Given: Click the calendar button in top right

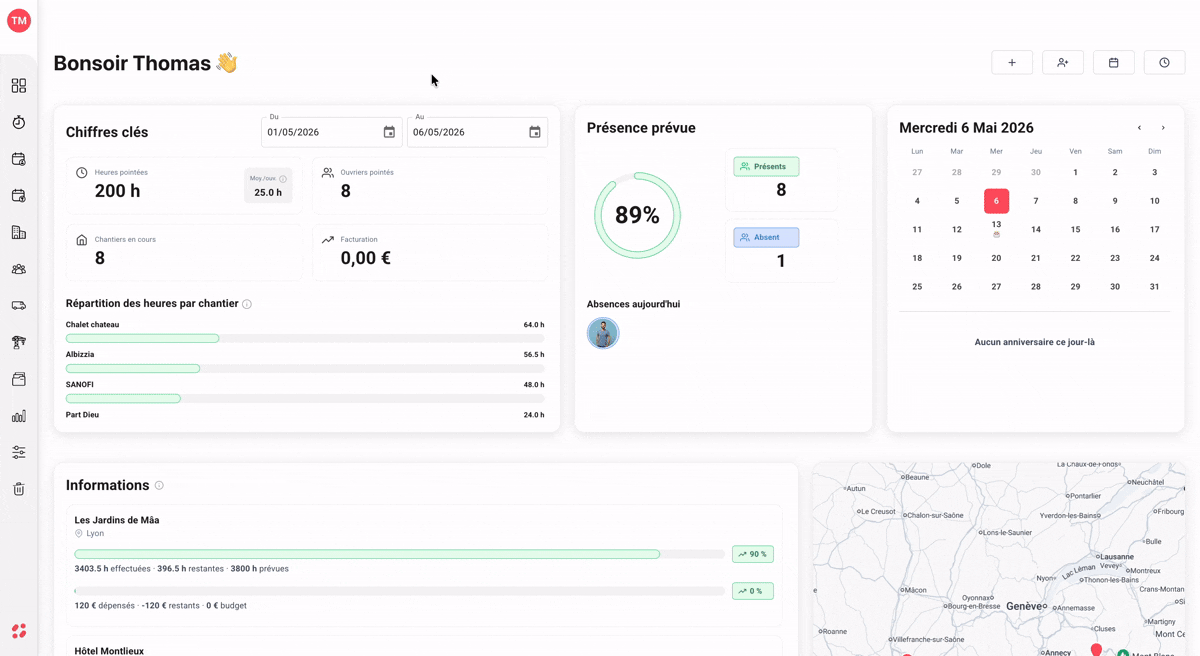Looking at the screenshot, I should pos(1114,63).
